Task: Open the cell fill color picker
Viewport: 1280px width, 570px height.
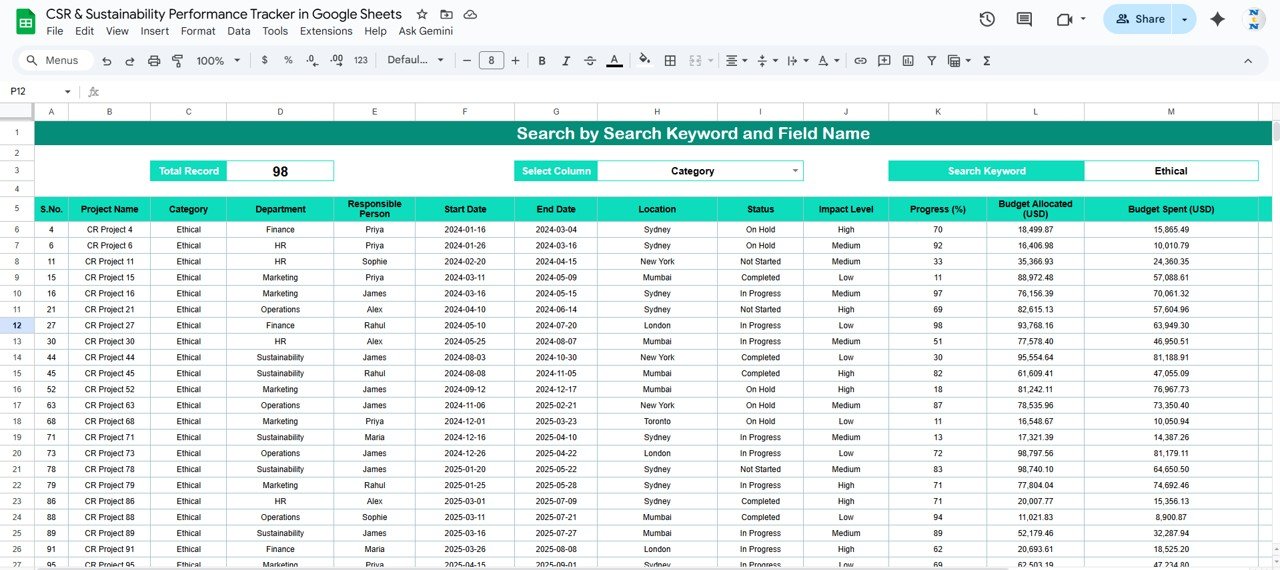Action: (x=644, y=61)
